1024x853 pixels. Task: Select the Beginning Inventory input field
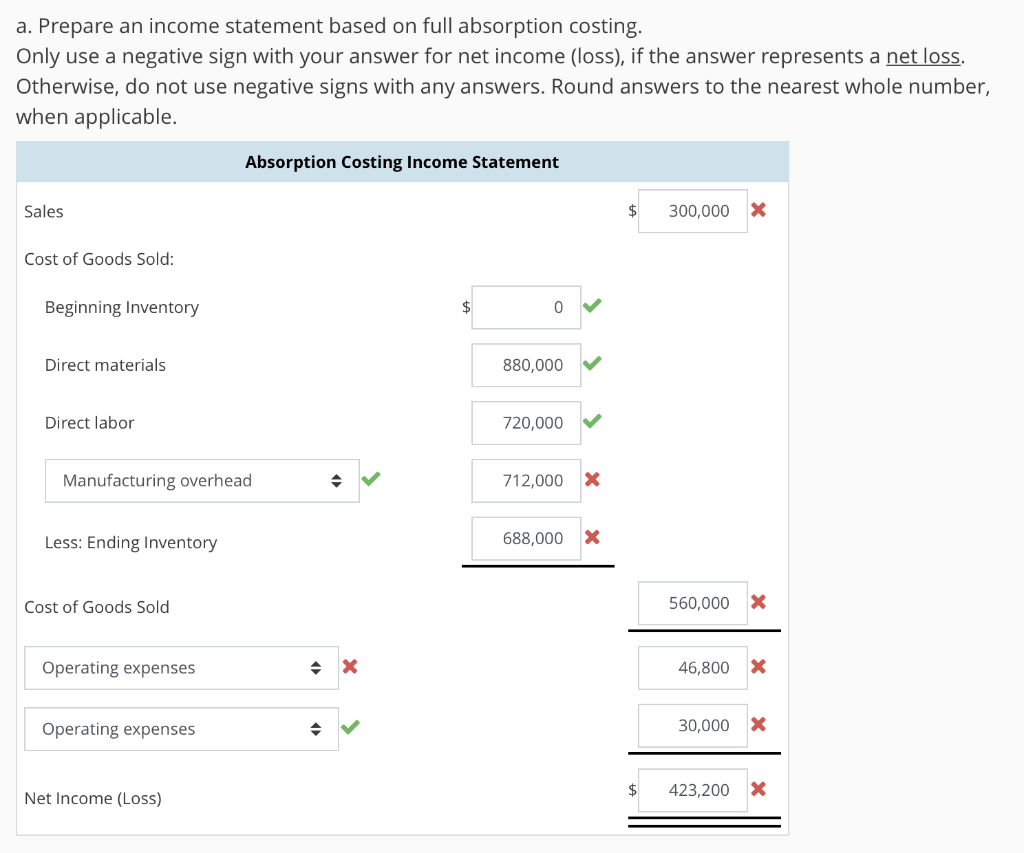(x=526, y=307)
